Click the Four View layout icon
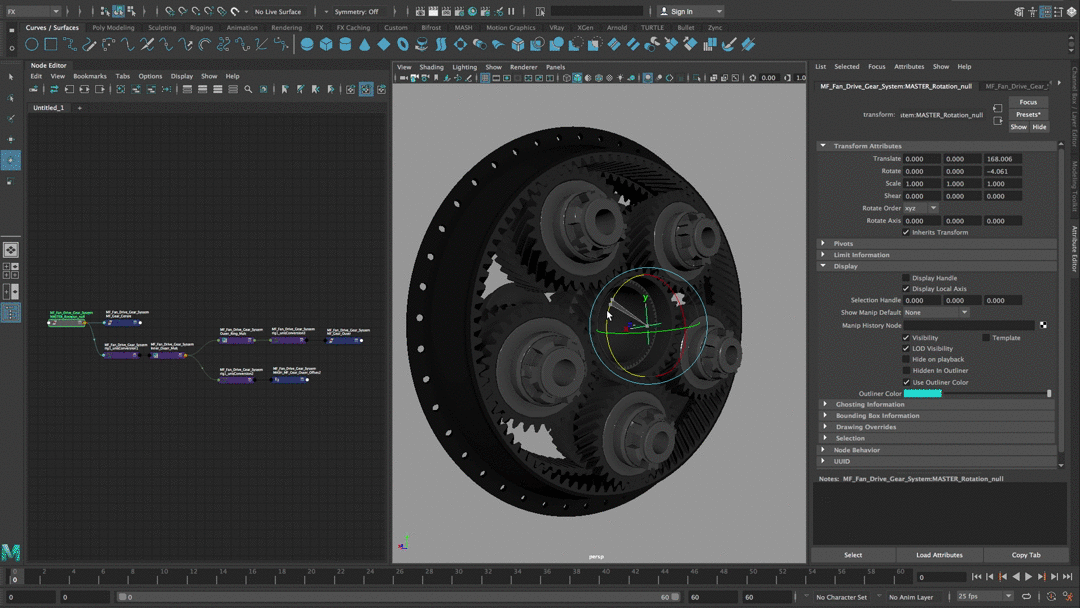Image resolution: width=1080 pixels, height=608 pixels. pos(10,271)
